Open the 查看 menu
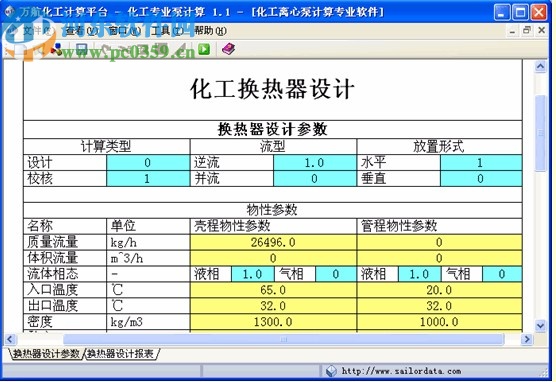Image resolution: width=556 pixels, height=382 pixels. [x=82, y=31]
